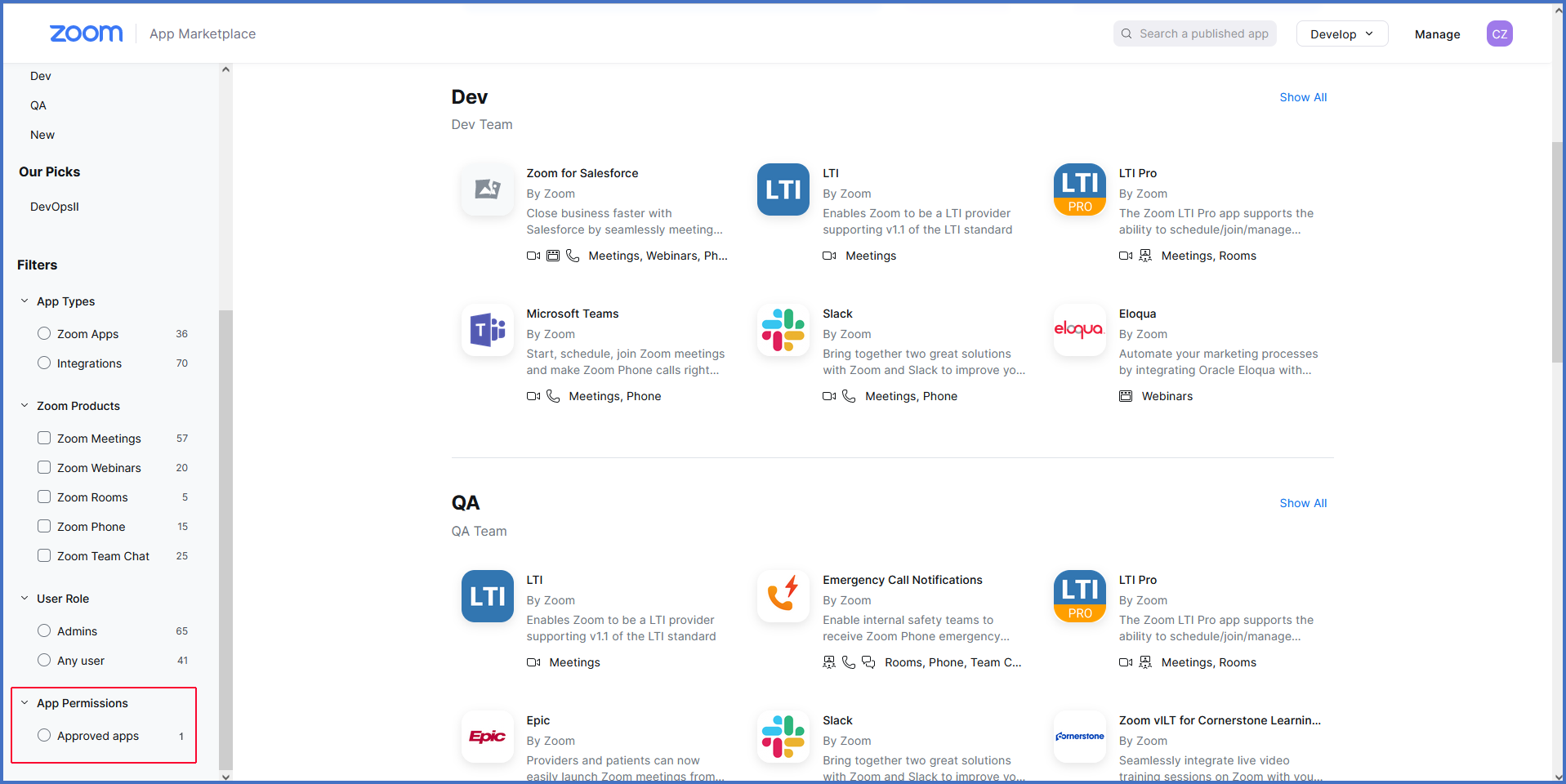Click the Slack icon in Dev section
This screenshot has width=1566, height=784.
tap(783, 330)
